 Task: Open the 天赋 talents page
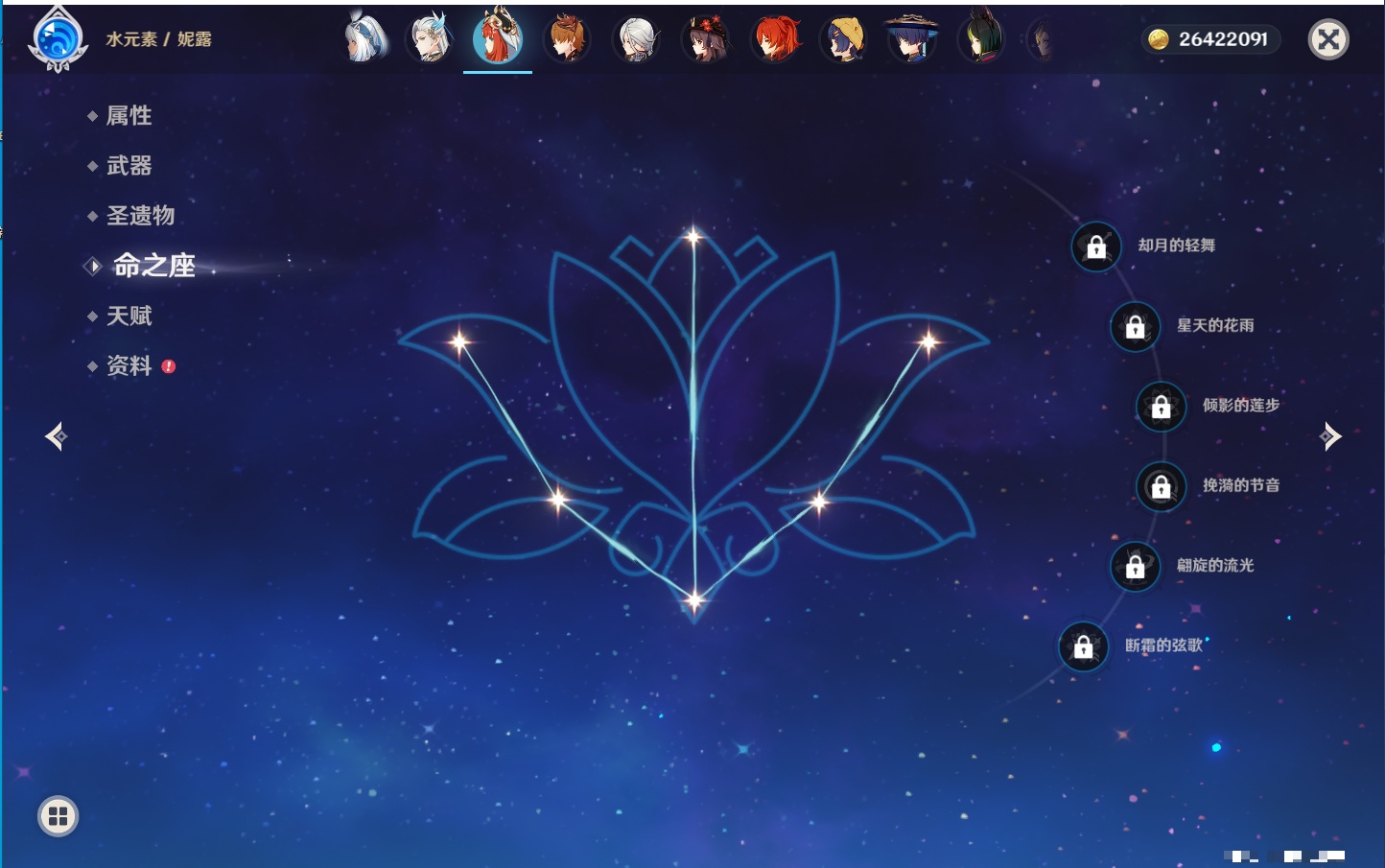(129, 316)
